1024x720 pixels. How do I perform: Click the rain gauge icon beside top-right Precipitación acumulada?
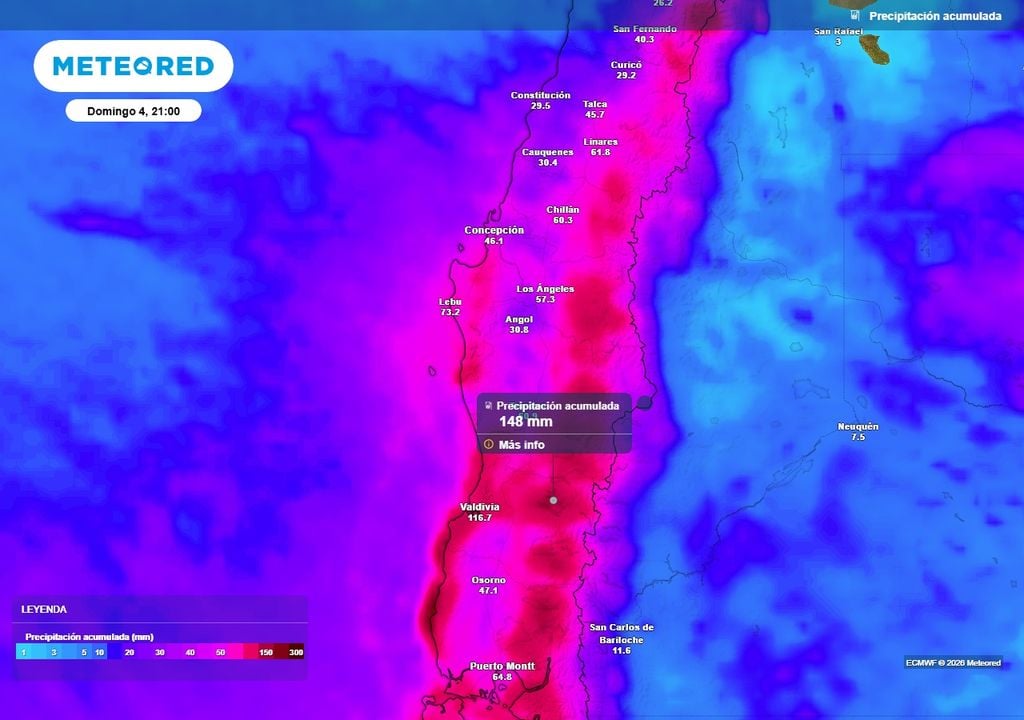coord(855,15)
